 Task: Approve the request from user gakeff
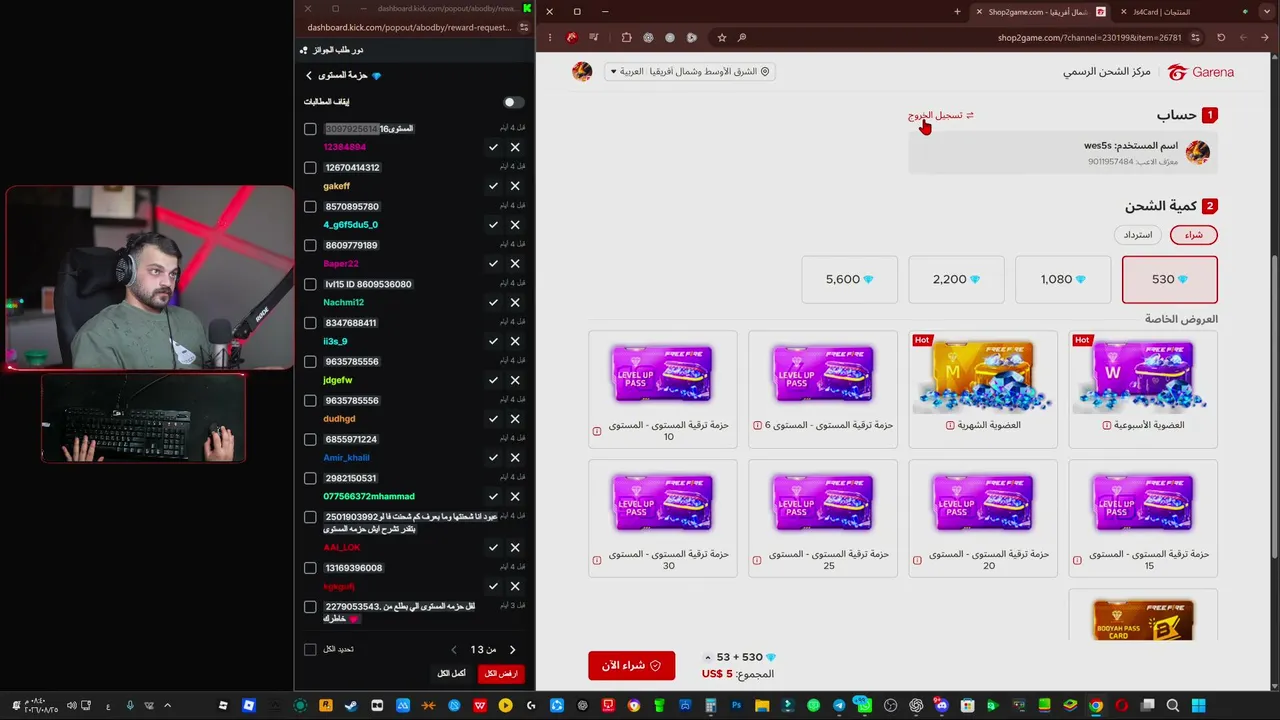click(493, 186)
